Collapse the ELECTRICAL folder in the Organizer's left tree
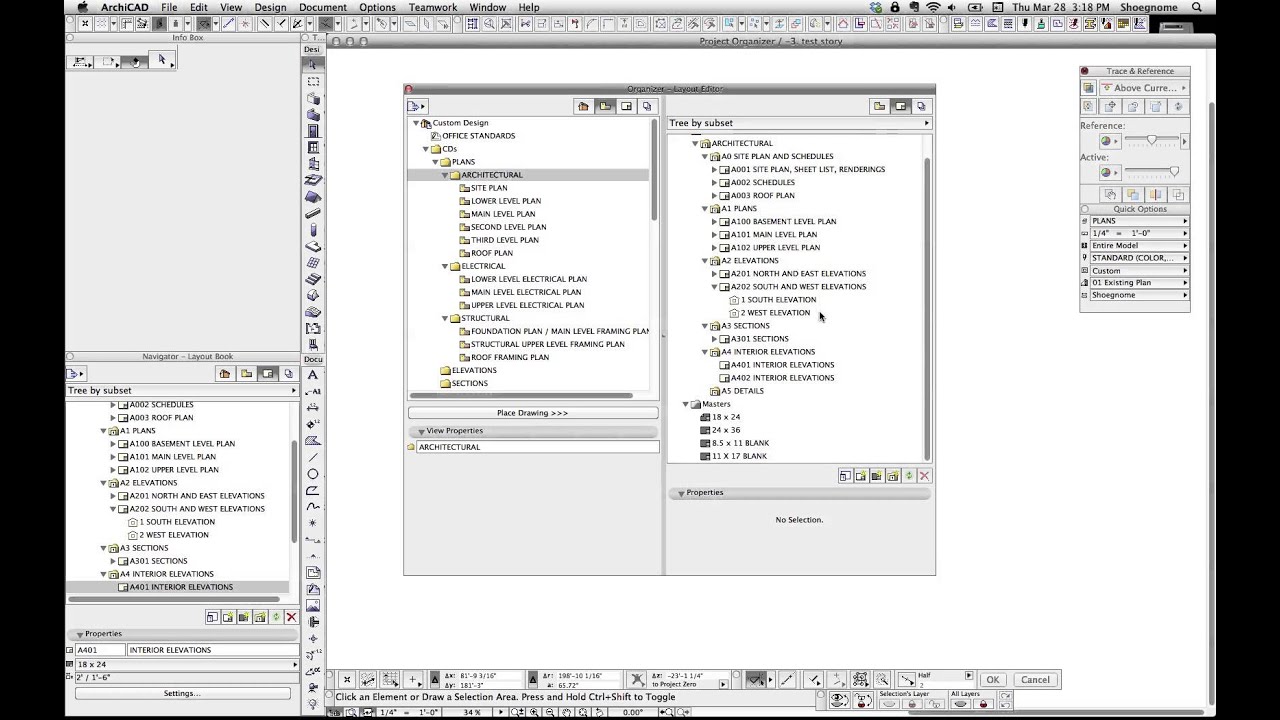Image resolution: width=1280 pixels, height=720 pixels. click(445, 266)
